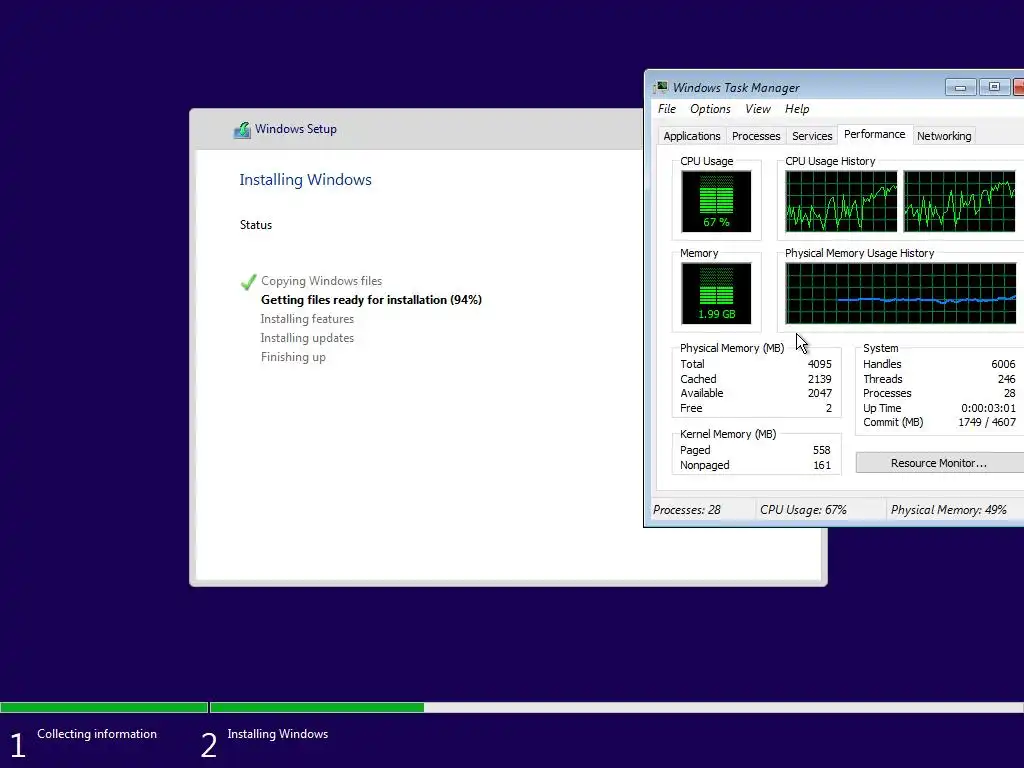This screenshot has width=1024, height=768.
Task: Click the Cached memory value 2139
Action: [x=820, y=379]
